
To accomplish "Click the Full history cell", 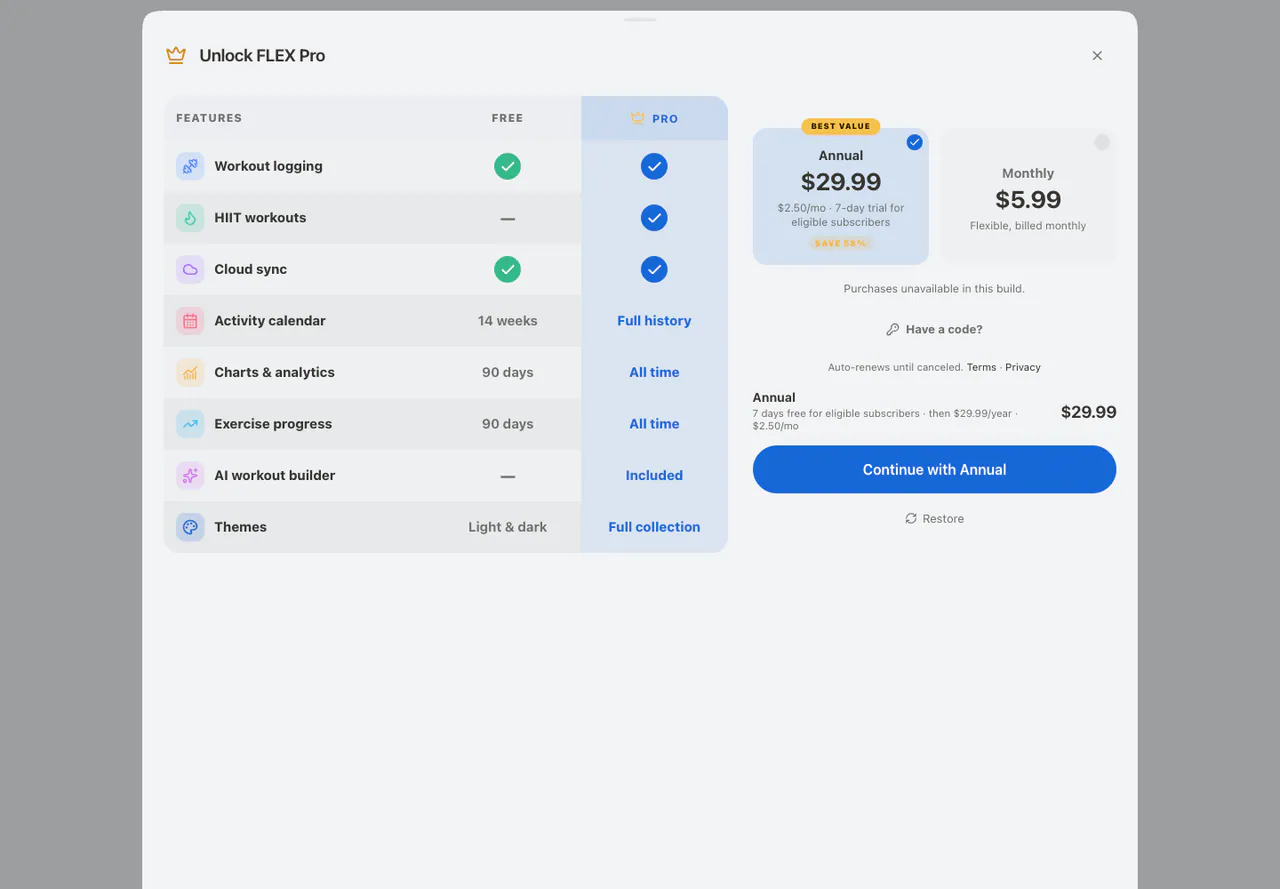I will [654, 321].
